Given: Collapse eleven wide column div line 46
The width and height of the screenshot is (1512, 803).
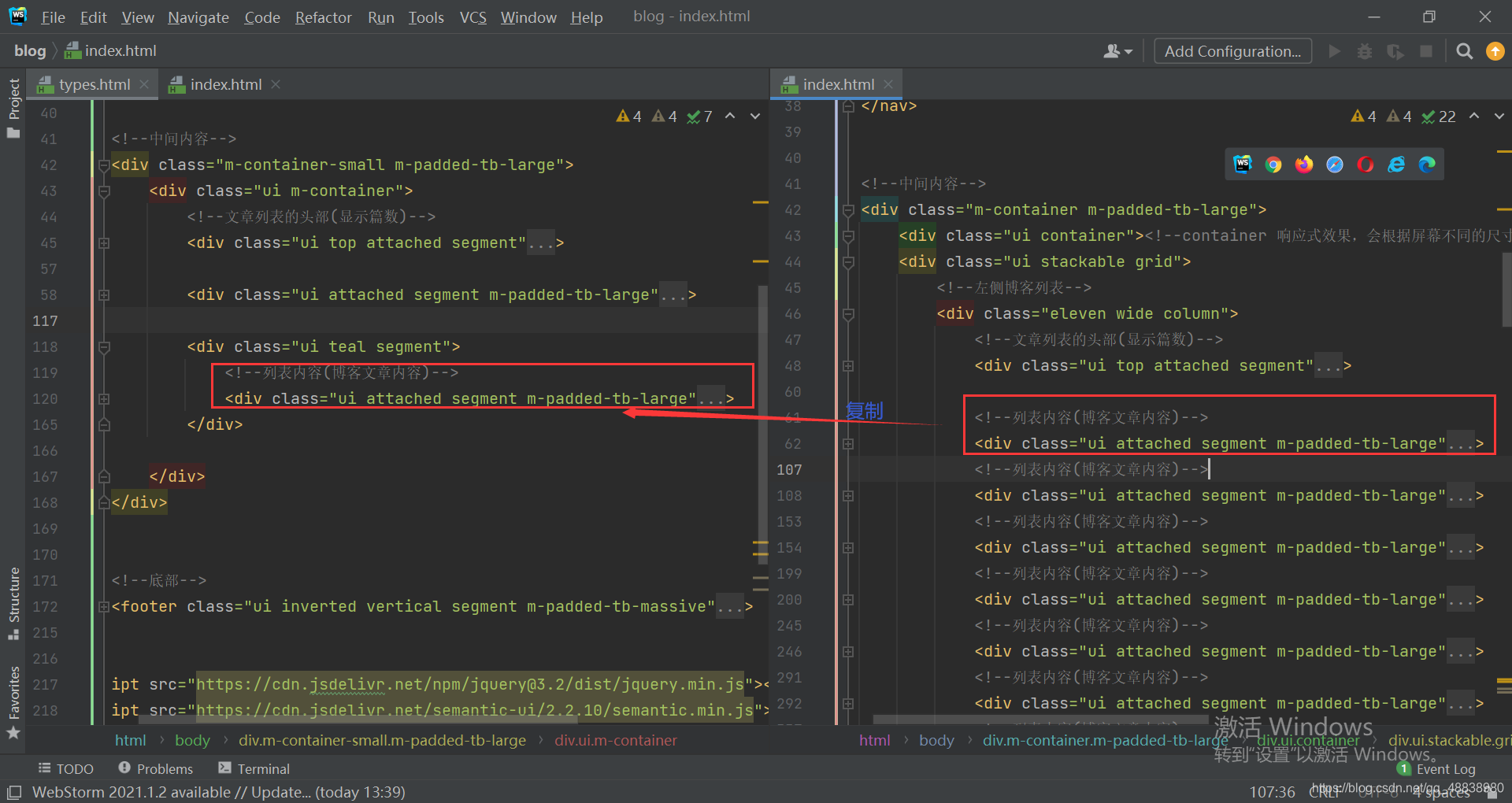Looking at the screenshot, I should click(848, 314).
